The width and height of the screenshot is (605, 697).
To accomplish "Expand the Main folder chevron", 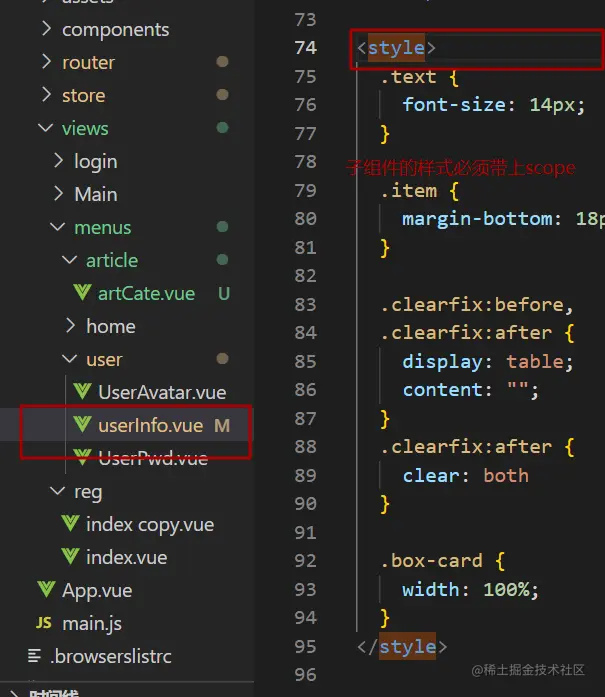I will click(58, 194).
